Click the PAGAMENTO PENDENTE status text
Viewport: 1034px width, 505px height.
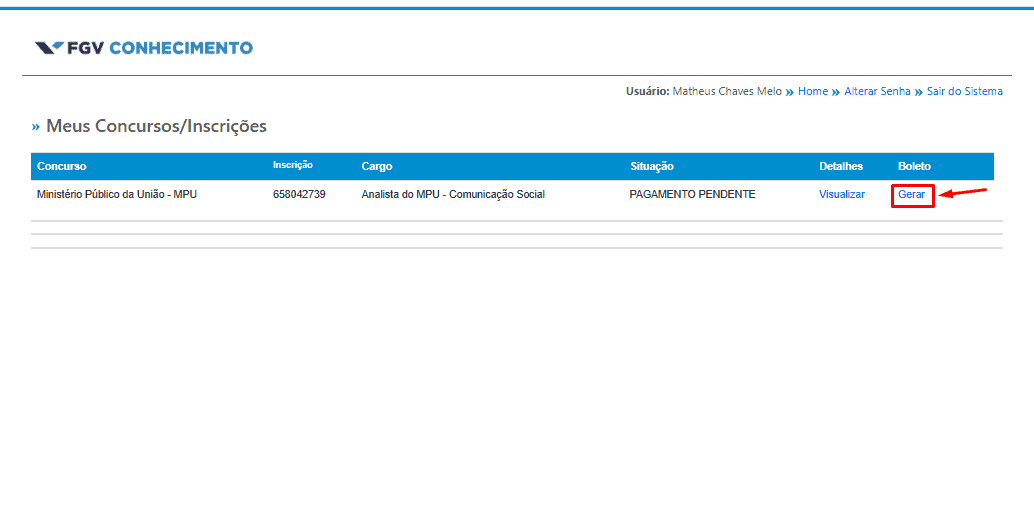(x=692, y=194)
